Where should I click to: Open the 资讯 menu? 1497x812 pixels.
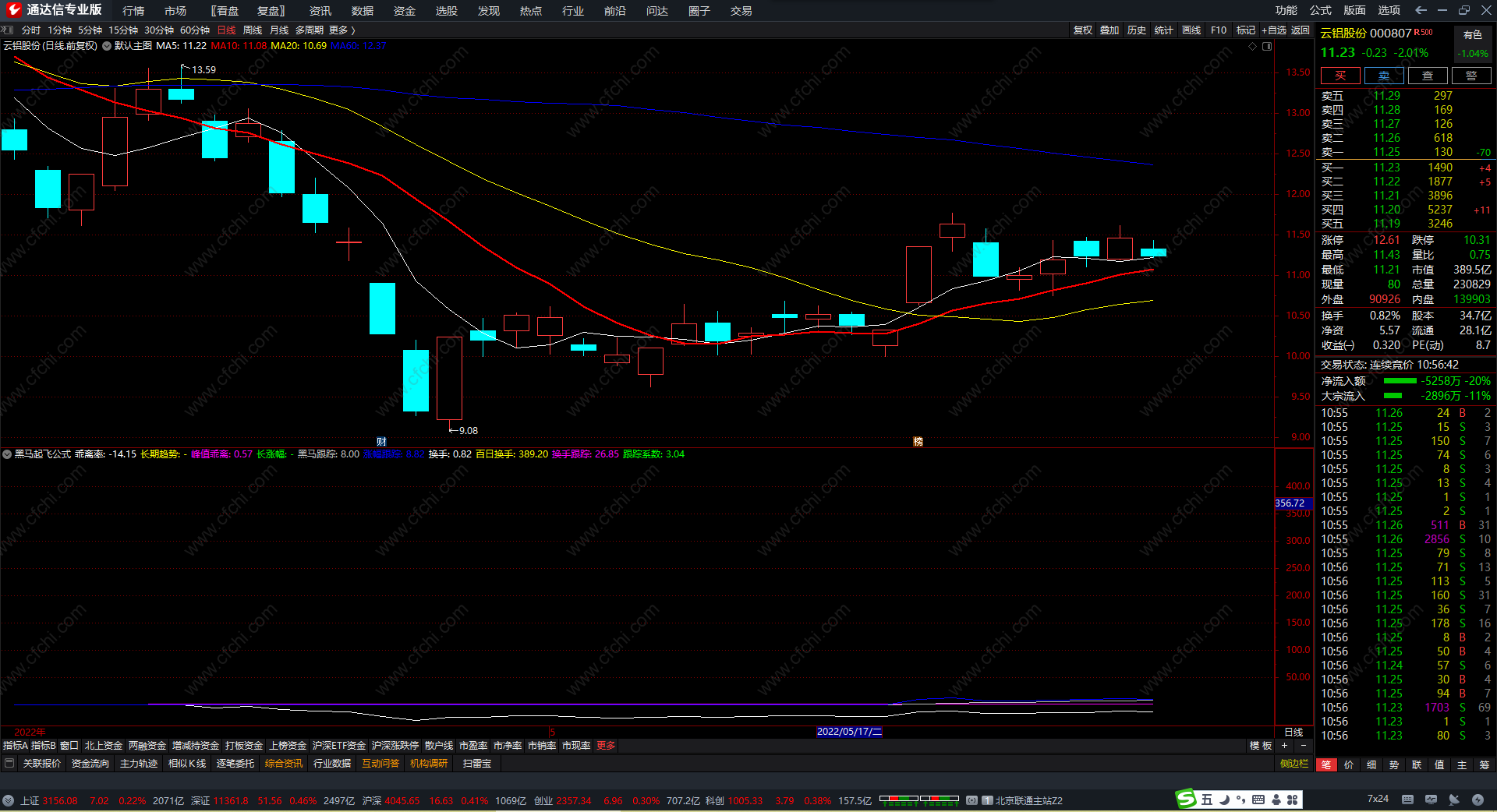coord(320,11)
